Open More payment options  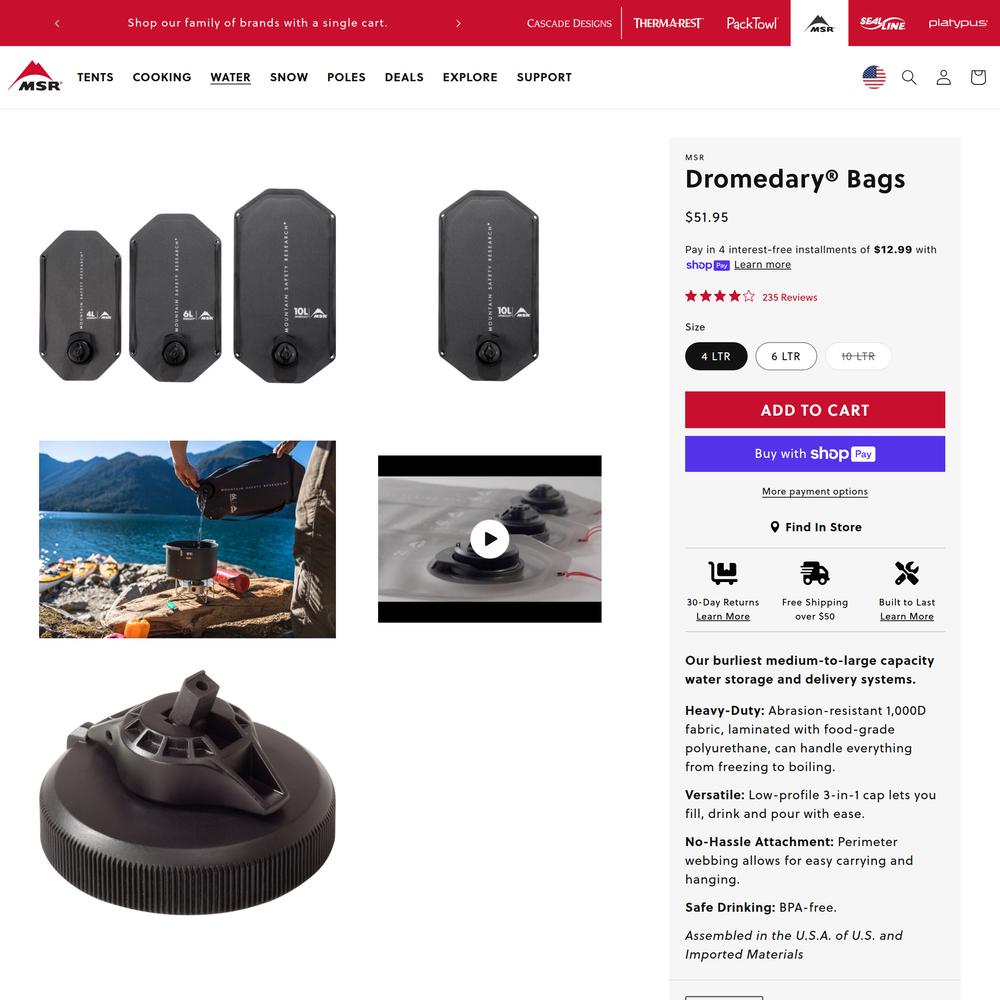[814, 491]
